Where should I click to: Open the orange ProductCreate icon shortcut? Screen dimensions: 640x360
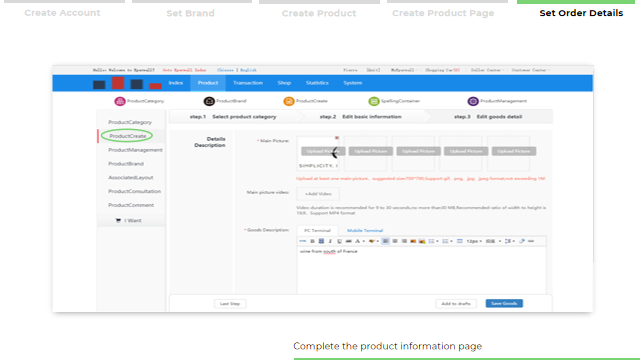point(289,101)
